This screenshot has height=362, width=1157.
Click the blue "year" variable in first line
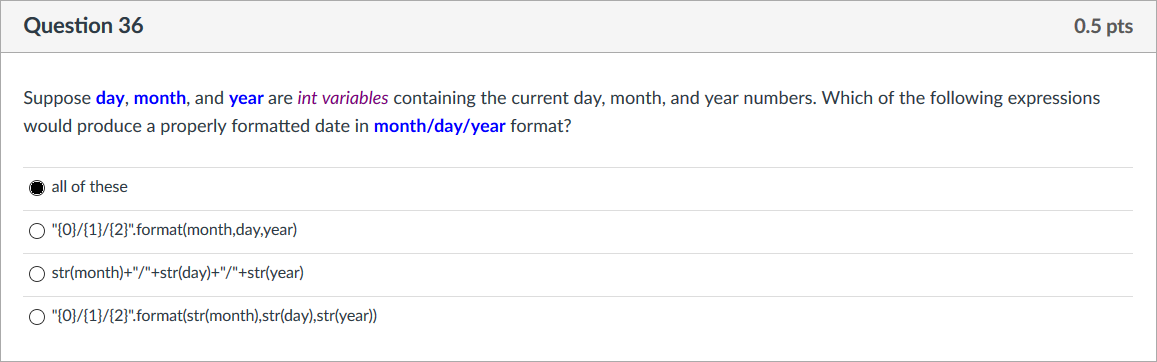246,99
